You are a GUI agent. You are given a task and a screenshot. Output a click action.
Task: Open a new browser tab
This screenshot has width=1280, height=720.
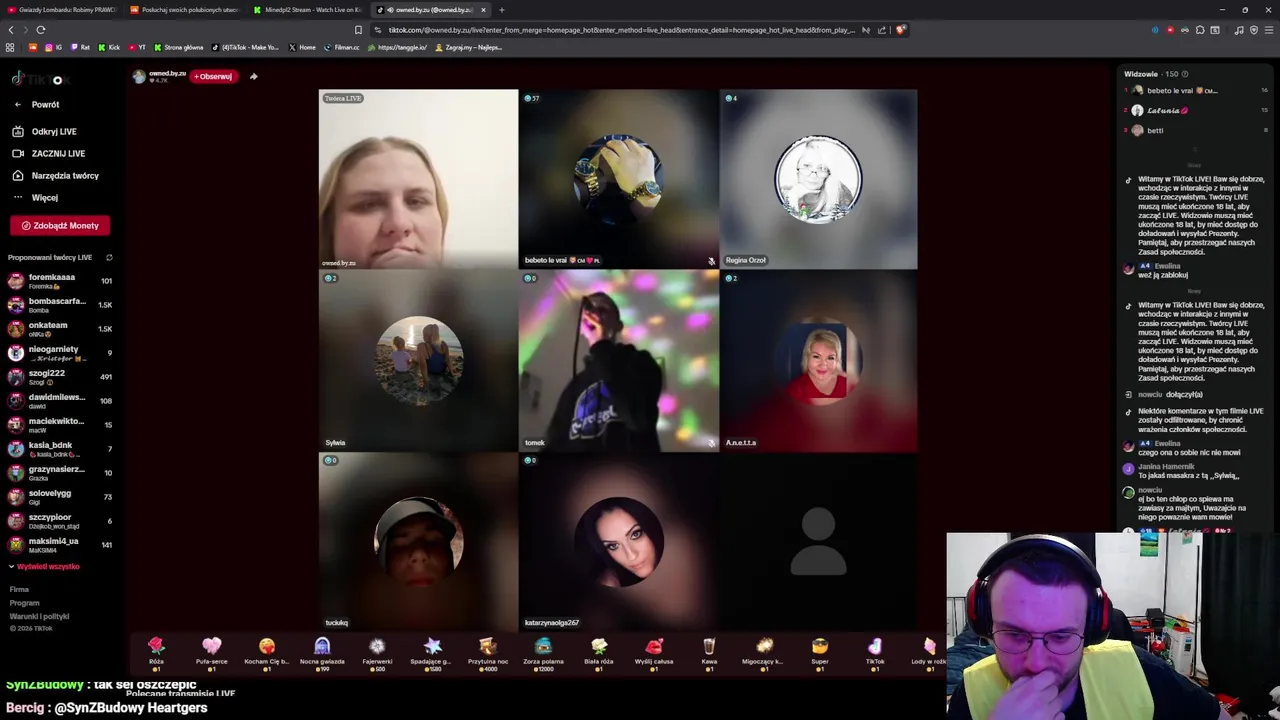(x=502, y=10)
